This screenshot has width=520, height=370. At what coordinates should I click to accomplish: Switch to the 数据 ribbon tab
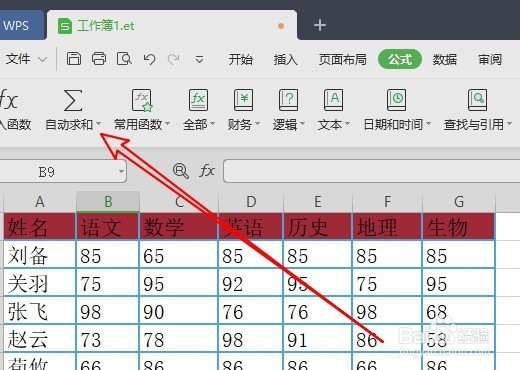[445, 59]
